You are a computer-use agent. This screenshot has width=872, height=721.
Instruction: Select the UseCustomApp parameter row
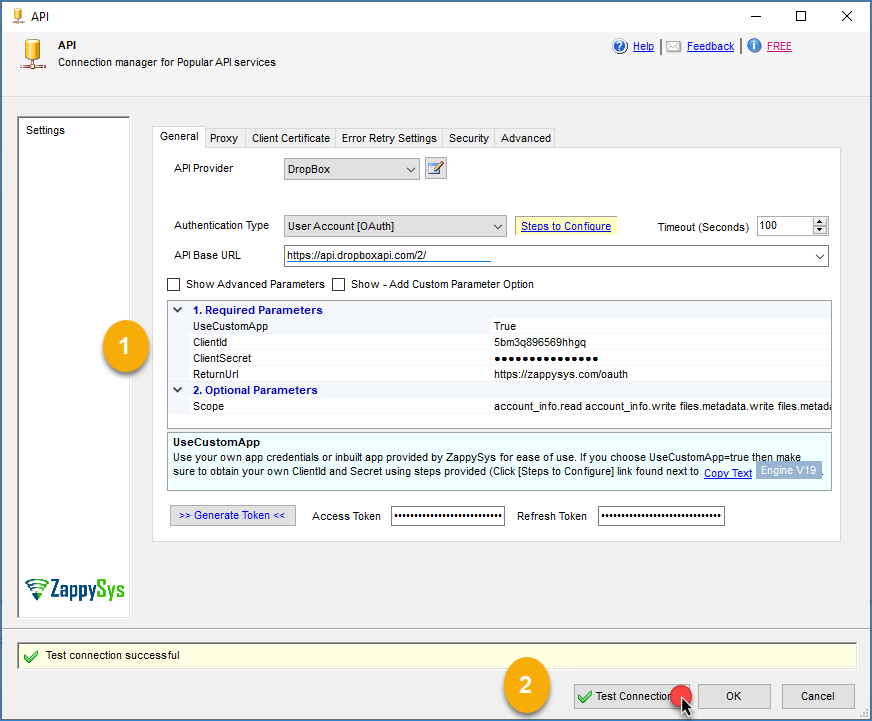pos(499,326)
